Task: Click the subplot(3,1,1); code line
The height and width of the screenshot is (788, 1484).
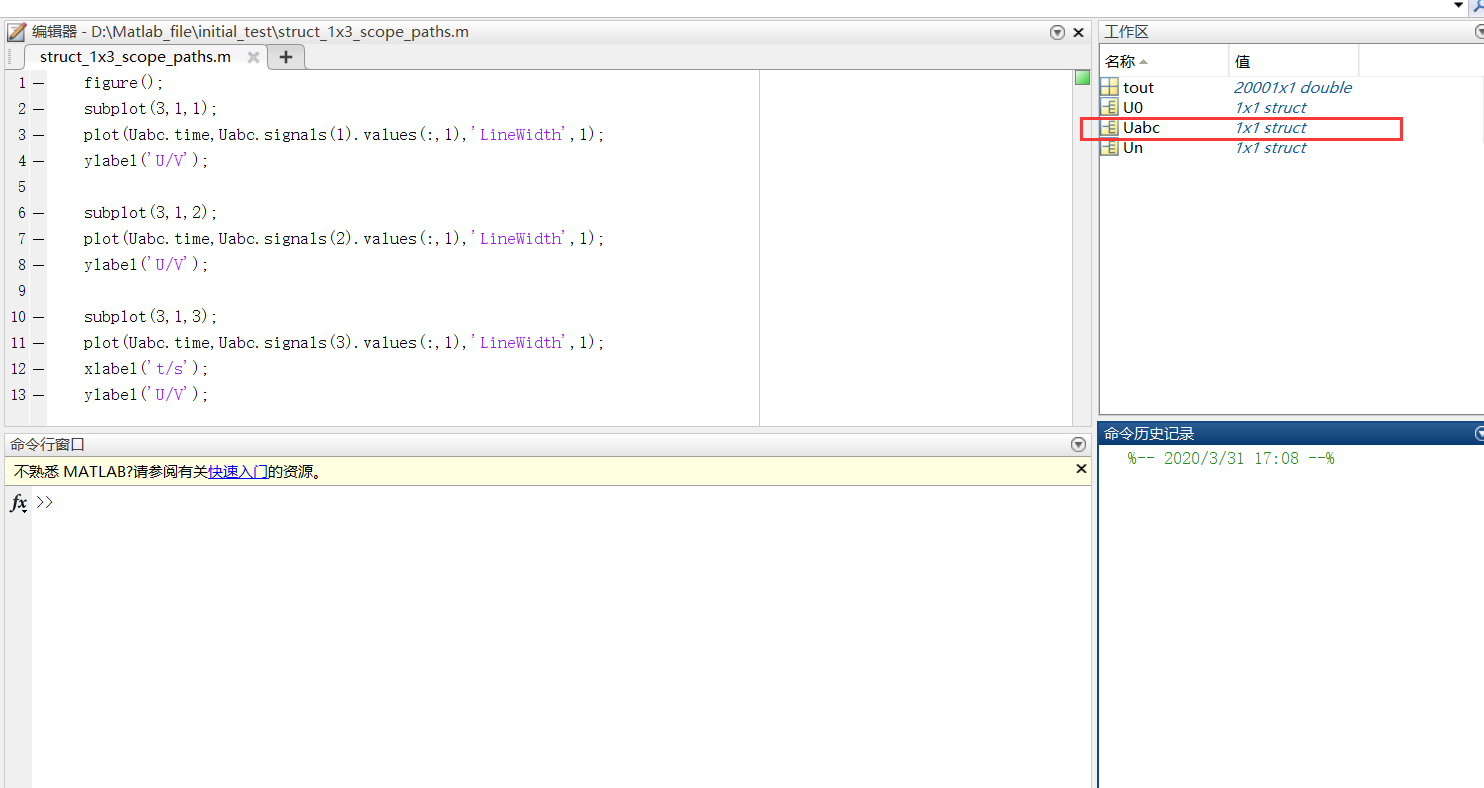Action: (x=150, y=109)
